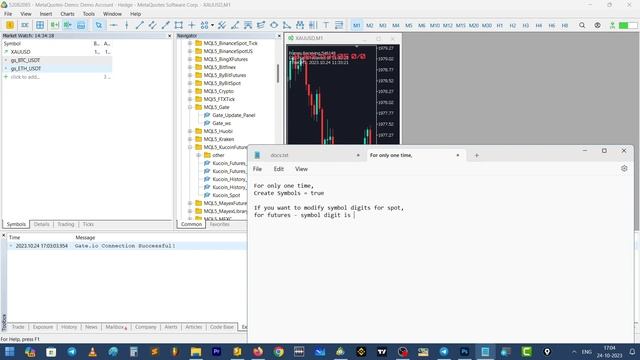
Task: Select the Gate.io Connection Successful log row
Action: click(x=127, y=246)
